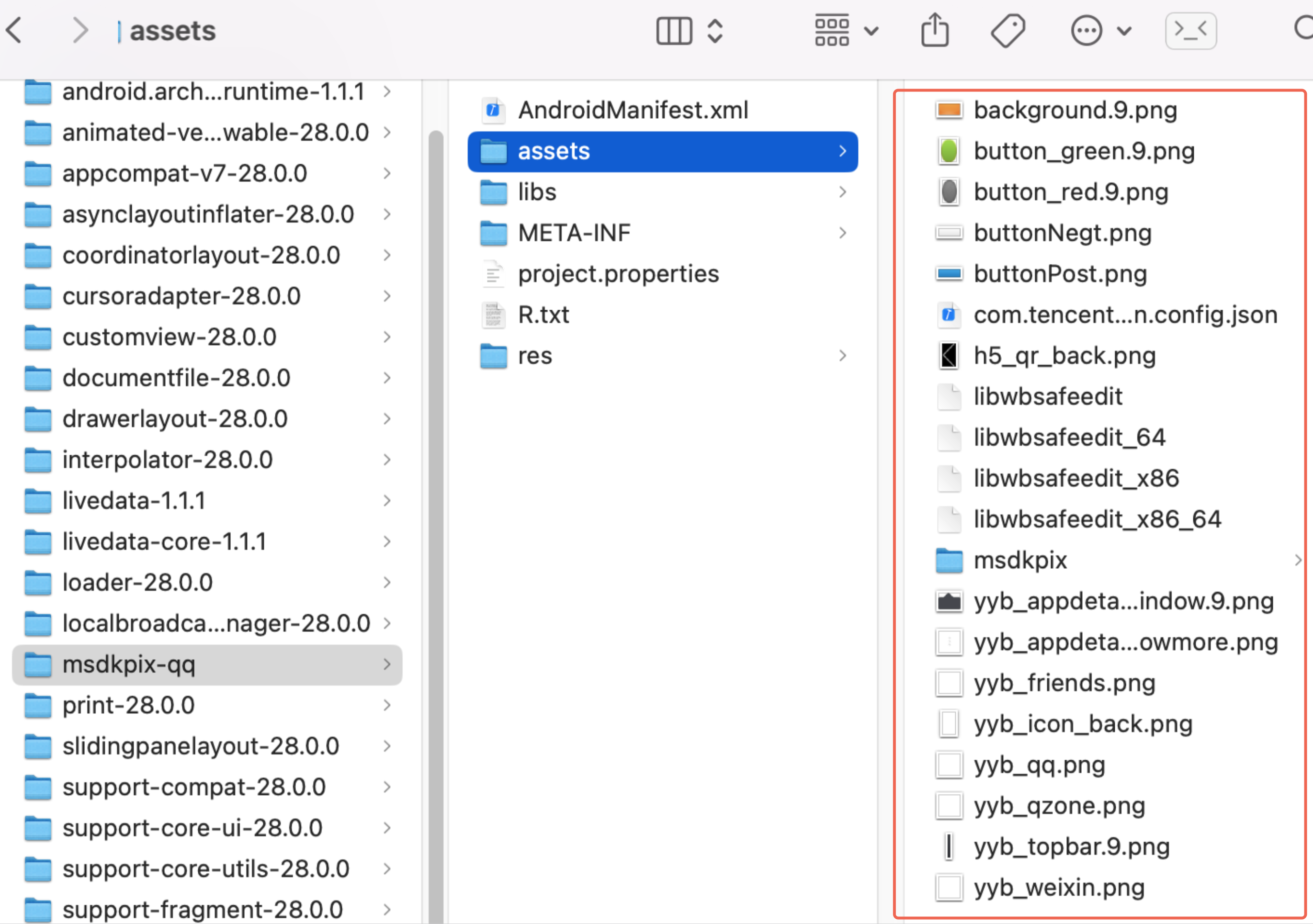Image resolution: width=1313 pixels, height=924 pixels.
Task: Click the first column's vertical scrollbar
Action: [436, 515]
